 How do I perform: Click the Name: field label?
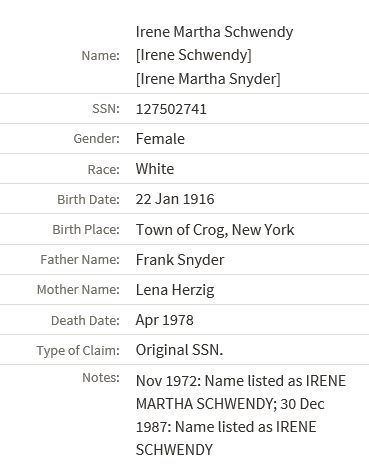(x=100, y=56)
